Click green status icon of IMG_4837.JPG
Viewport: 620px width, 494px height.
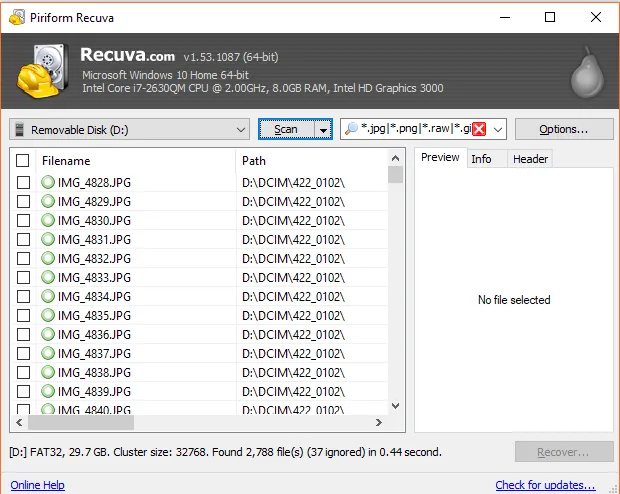point(48,353)
